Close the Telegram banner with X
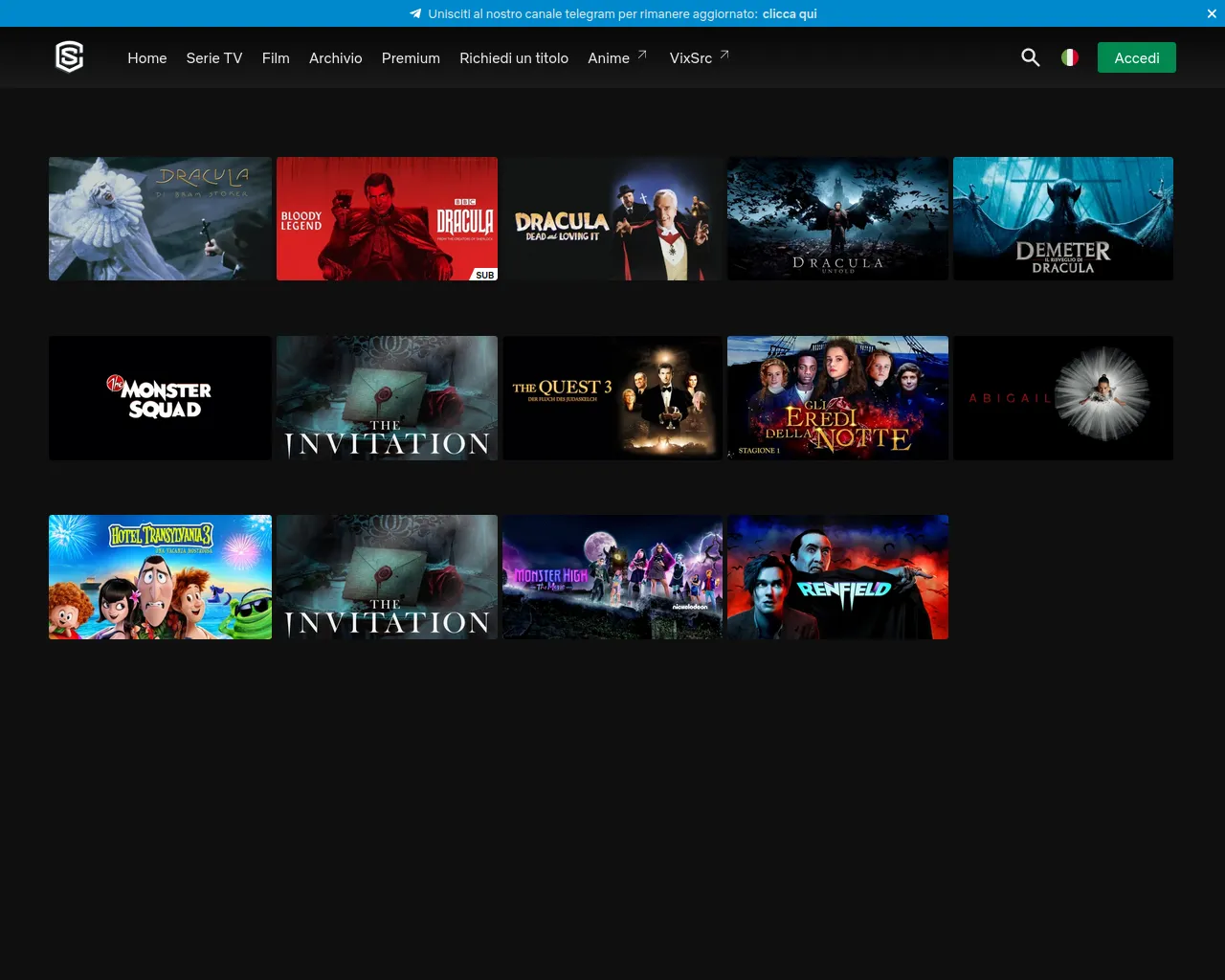This screenshot has height=980, width=1225. click(1212, 13)
